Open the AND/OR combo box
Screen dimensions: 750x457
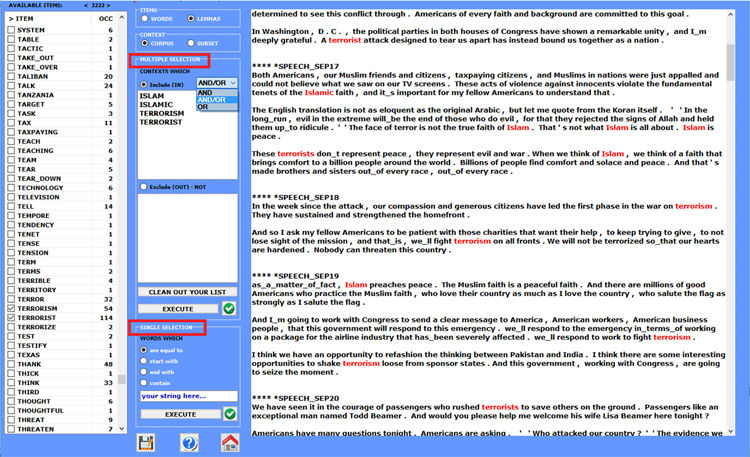click(217, 83)
